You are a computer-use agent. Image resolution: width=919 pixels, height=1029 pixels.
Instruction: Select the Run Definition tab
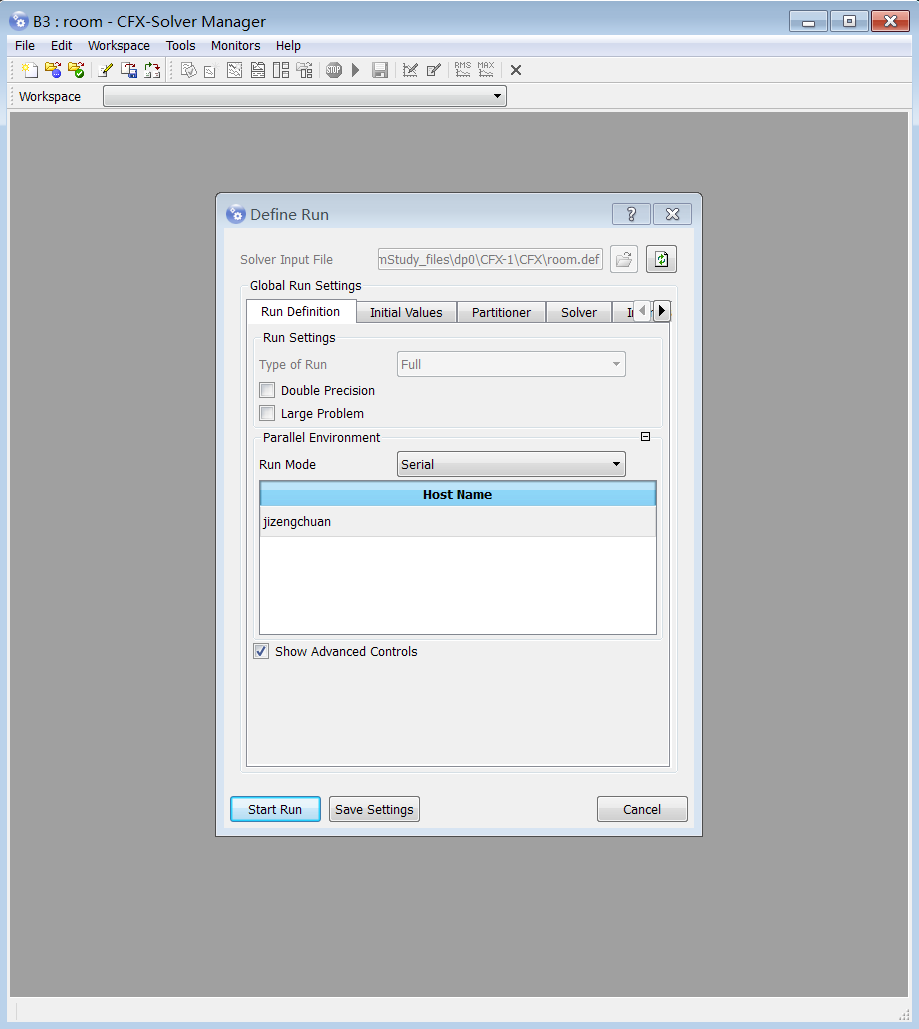click(x=301, y=312)
